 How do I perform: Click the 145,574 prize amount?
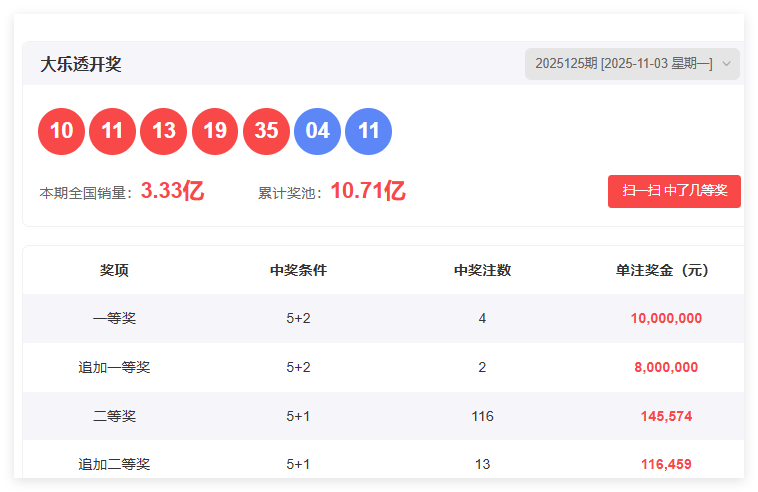point(666,416)
